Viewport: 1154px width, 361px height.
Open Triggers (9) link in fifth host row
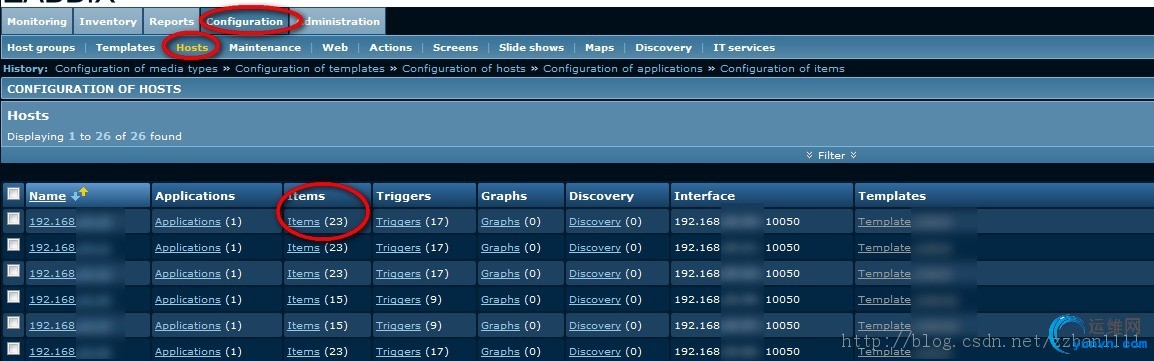click(x=398, y=326)
